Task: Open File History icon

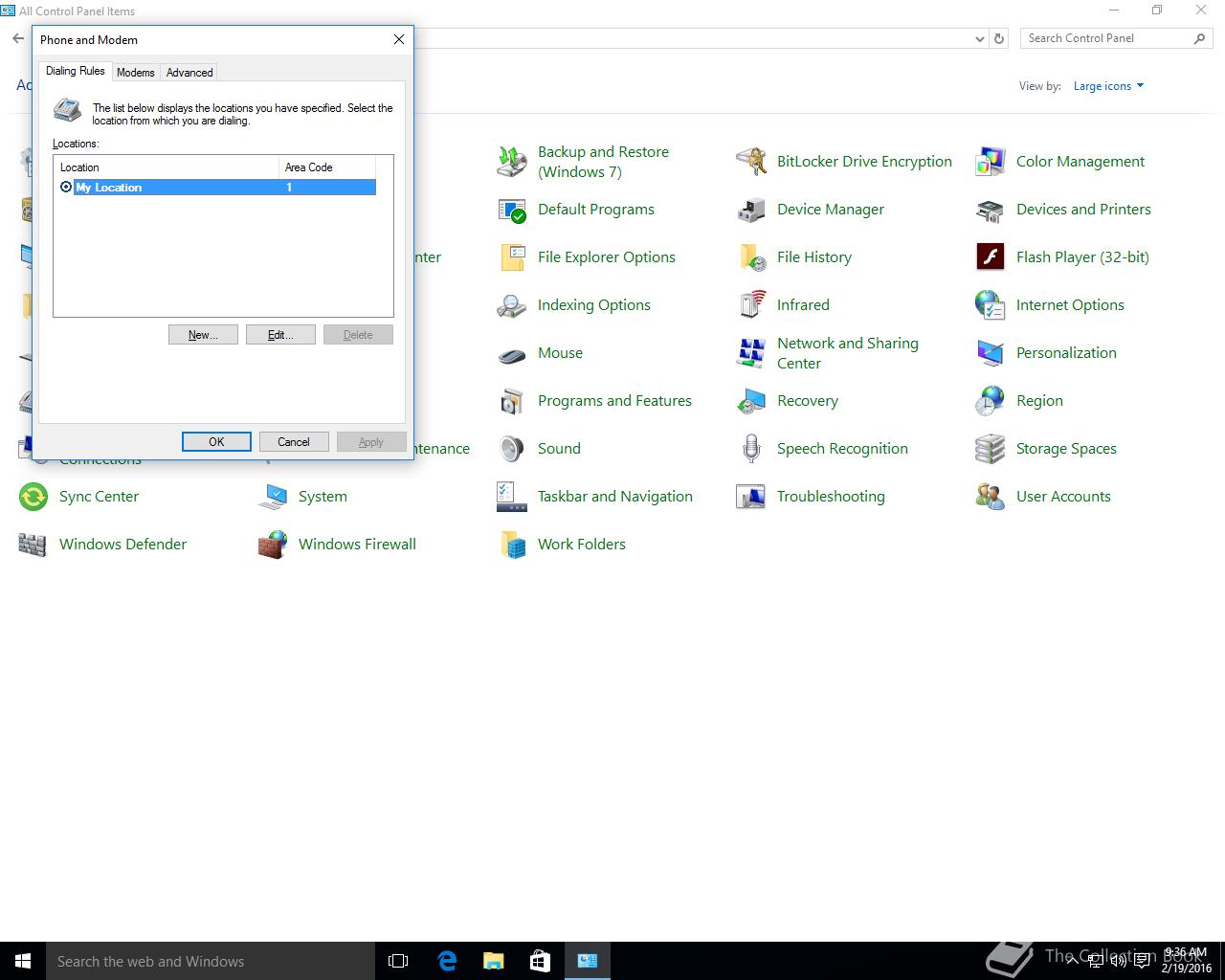Action: point(751,257)
